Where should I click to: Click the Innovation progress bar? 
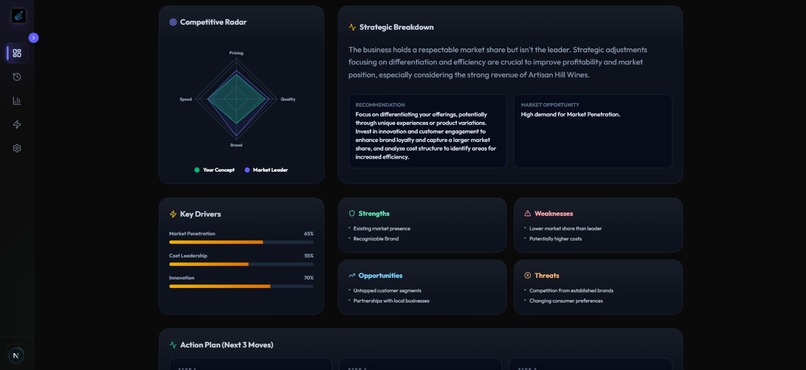tap(241, 286)
